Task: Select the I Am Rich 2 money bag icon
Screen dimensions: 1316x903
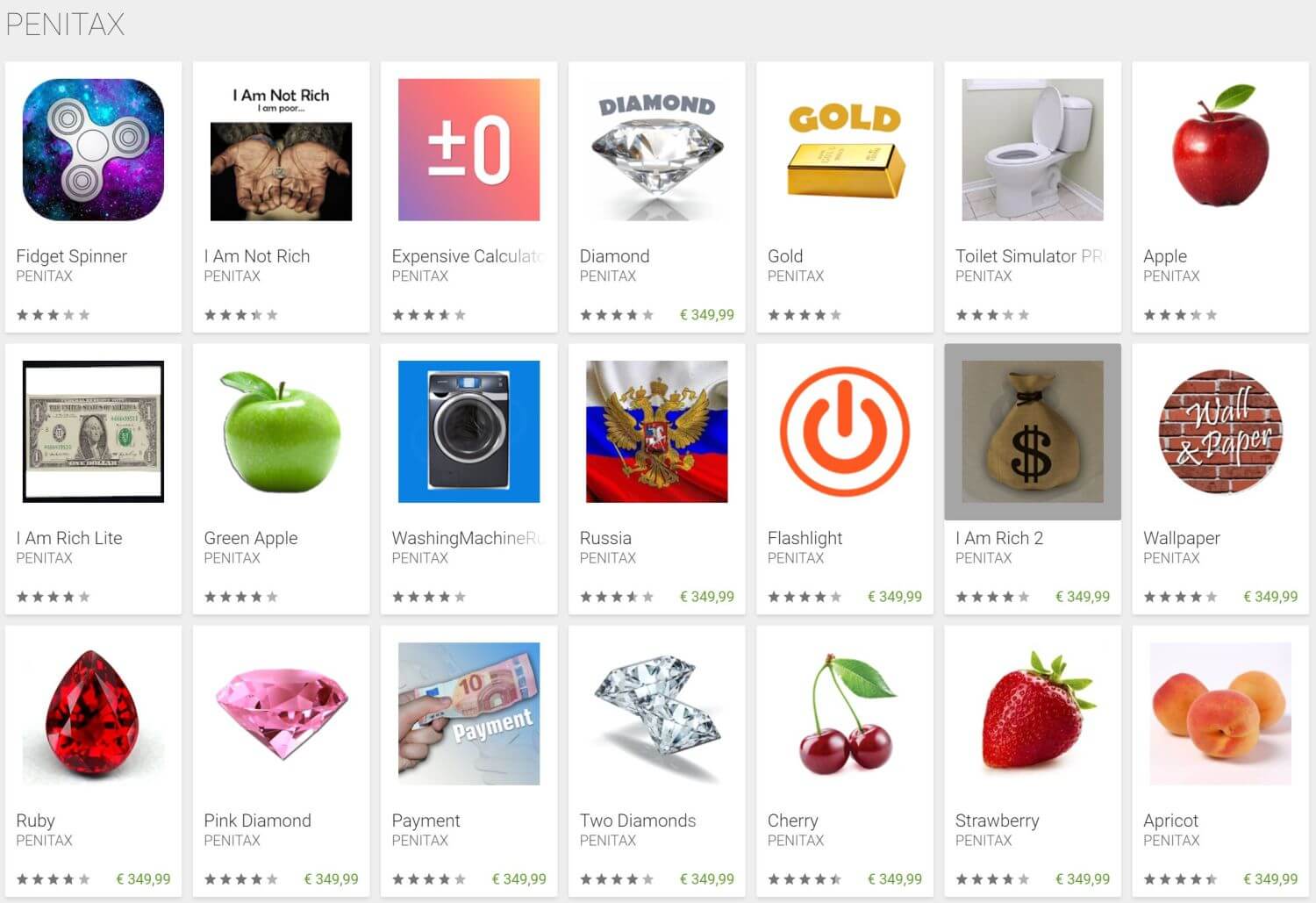Action: click(1033, 432)
